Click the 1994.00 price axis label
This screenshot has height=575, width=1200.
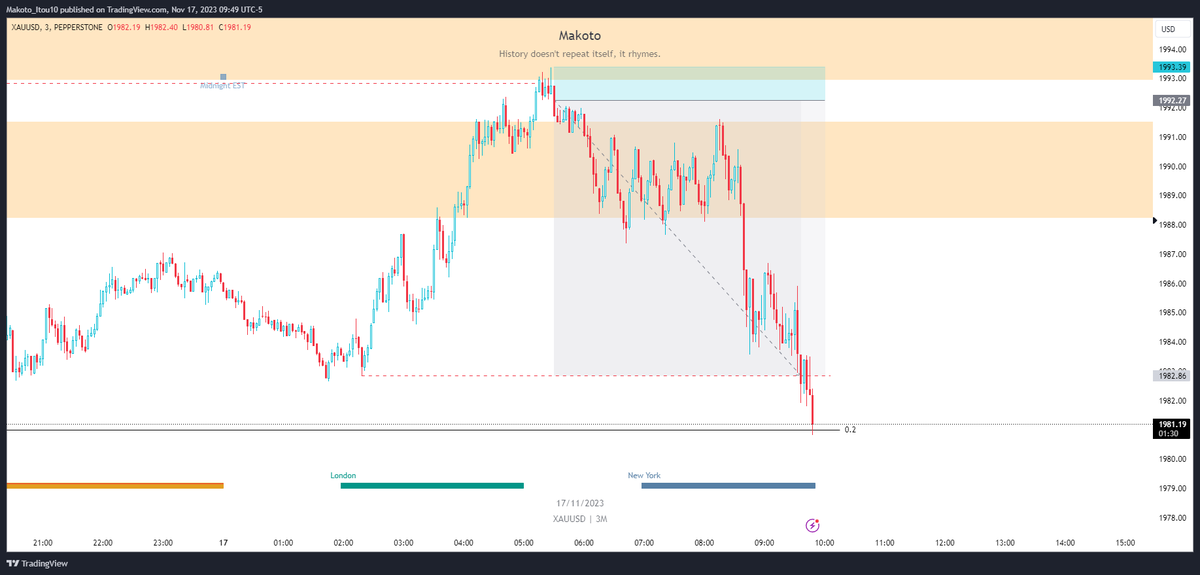(x=1172, y=49)
